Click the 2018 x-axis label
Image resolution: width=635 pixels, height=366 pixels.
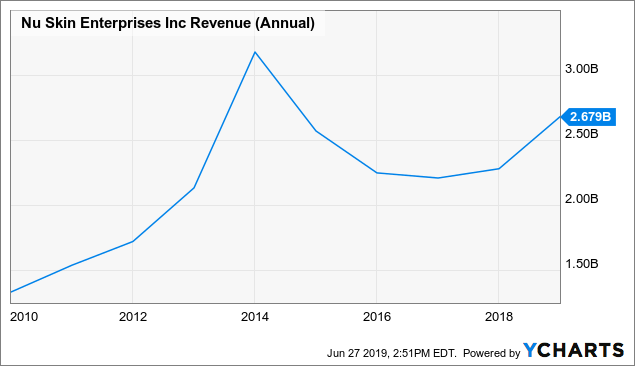499,317
